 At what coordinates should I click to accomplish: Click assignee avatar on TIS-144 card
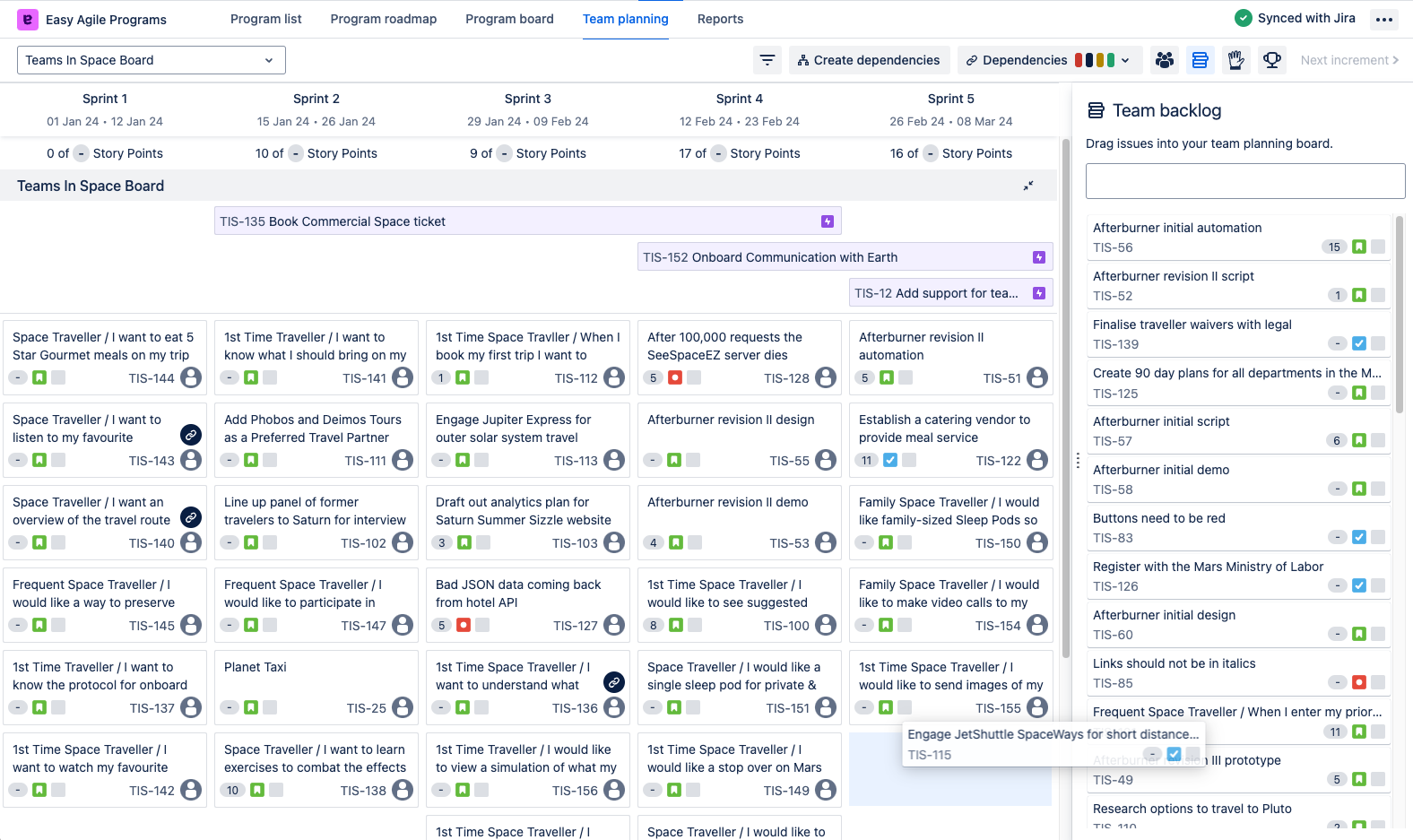coord(191,377)
